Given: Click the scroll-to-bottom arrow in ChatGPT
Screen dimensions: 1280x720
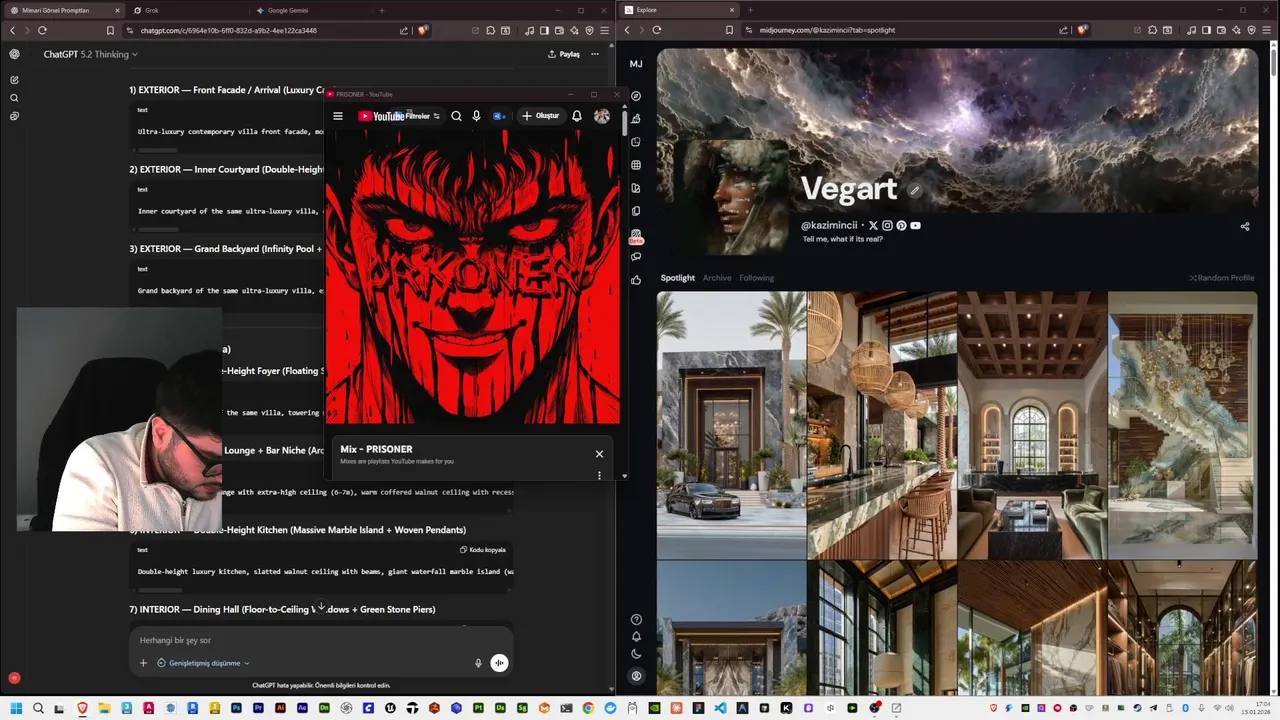Looking at the screenshot, I should (x=321, y=607).
